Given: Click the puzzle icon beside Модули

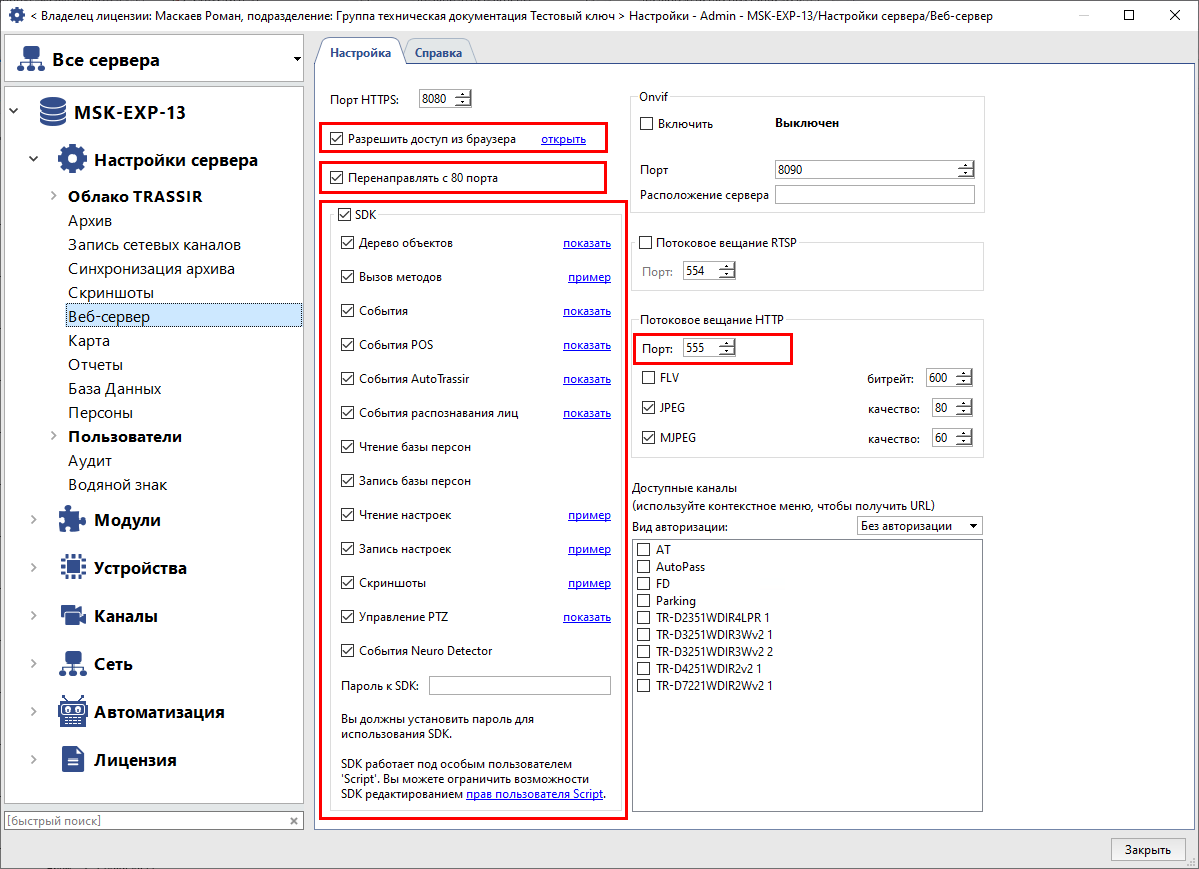Looking at the screenshot, I should (73, 519).
